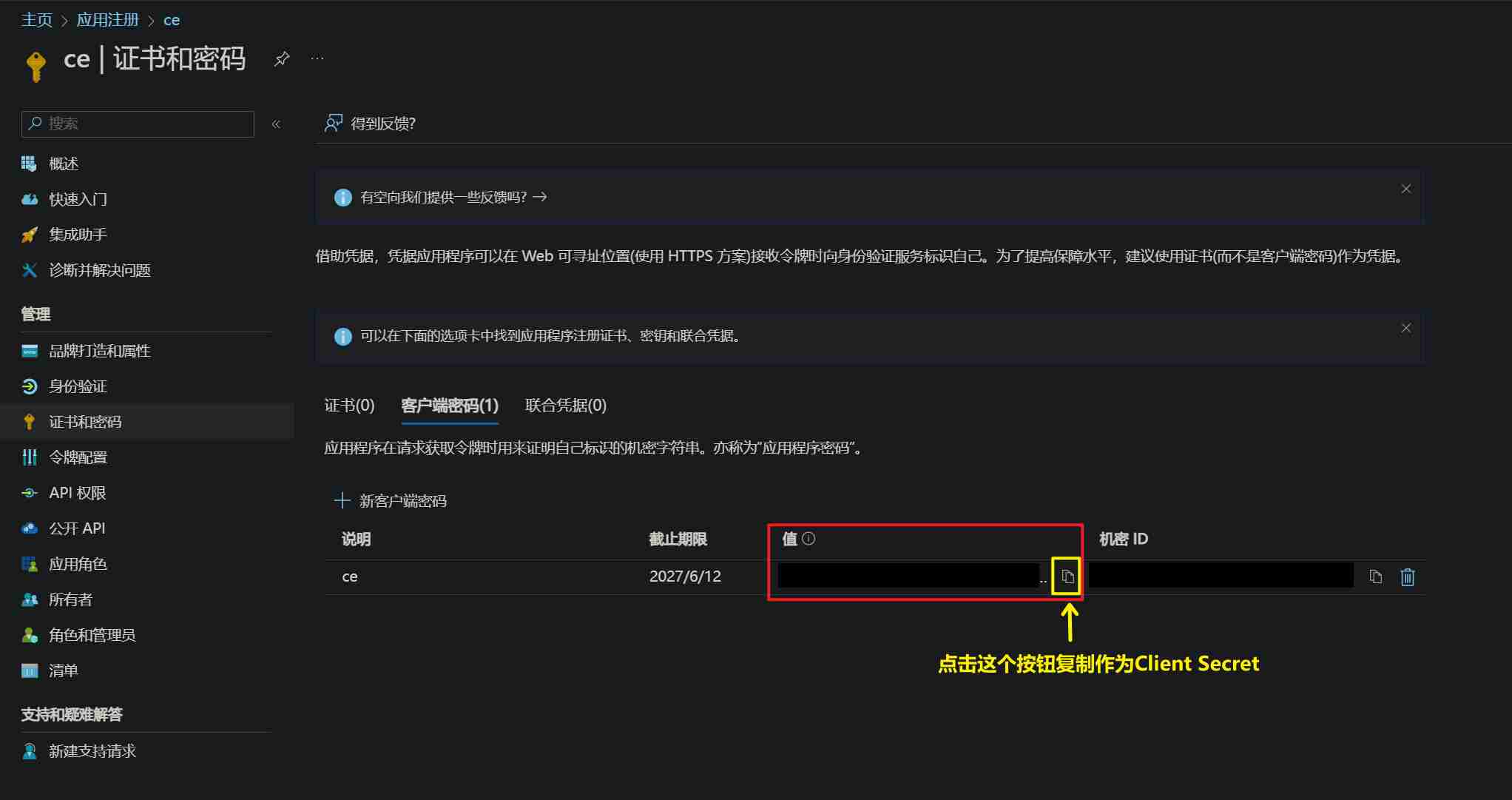Go to 主页 in the breadcrumb
This screenshot has width=1512, height=800.
36,20
